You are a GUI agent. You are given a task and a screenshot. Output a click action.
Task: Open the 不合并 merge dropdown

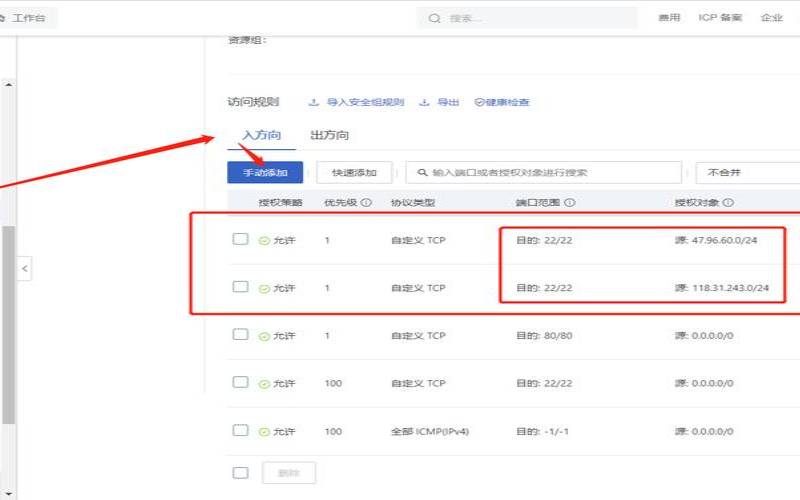click(x=746, y=172)
